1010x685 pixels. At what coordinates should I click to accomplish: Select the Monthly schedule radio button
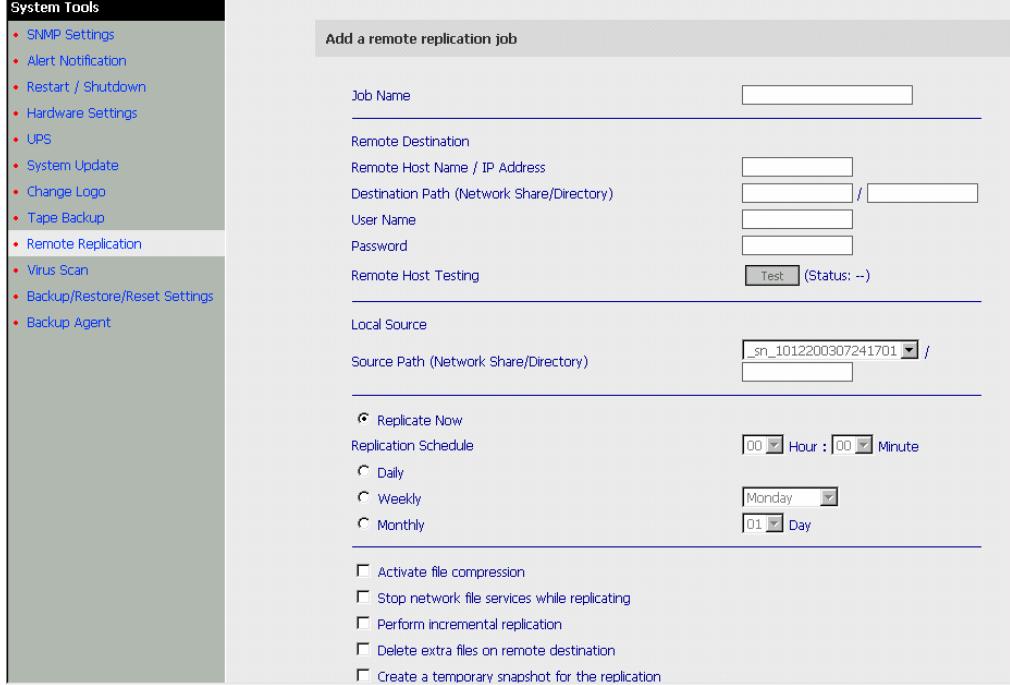pos(363,523)
